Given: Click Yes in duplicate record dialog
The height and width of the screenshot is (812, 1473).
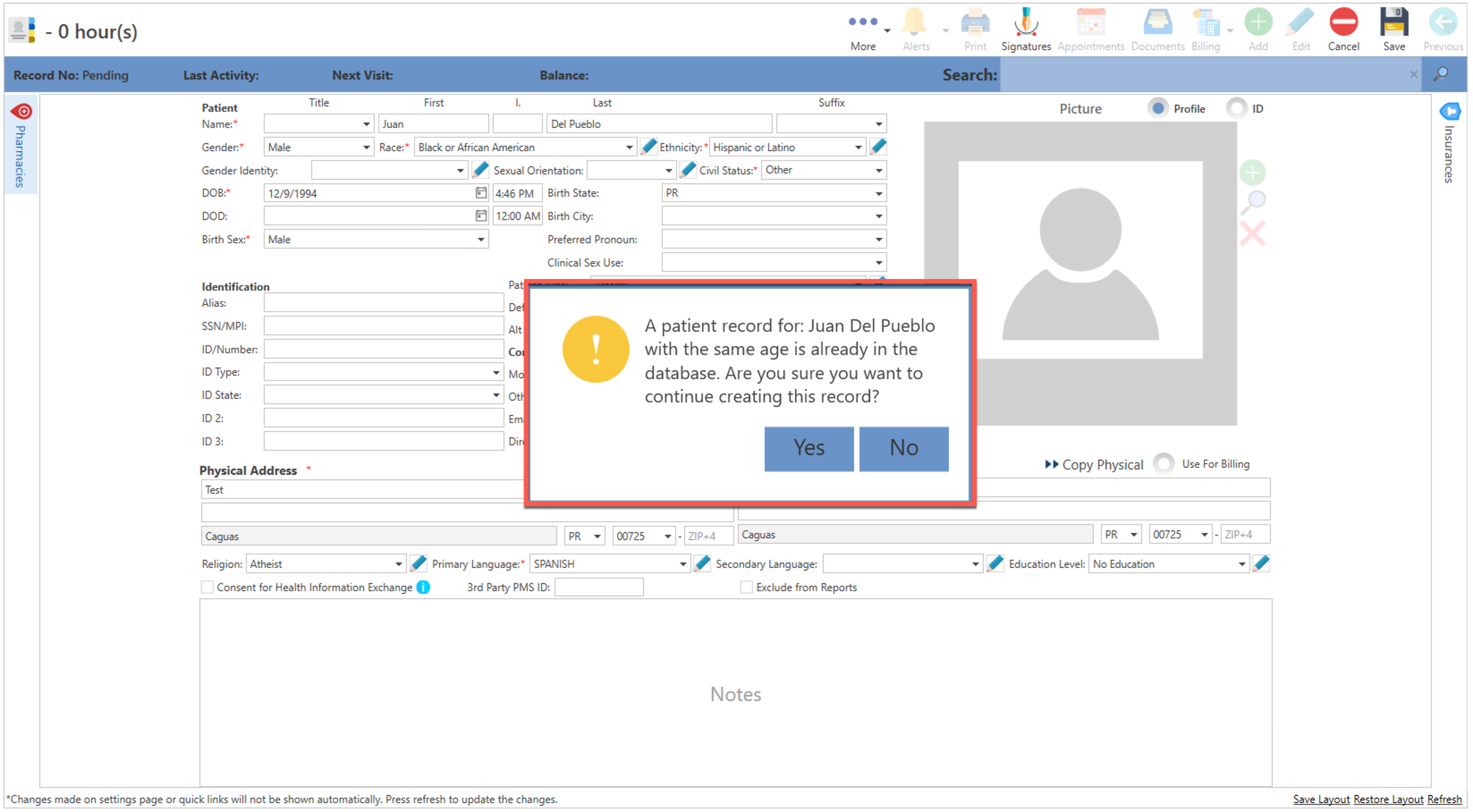Looking at the screenshot, I should point(808,448).
